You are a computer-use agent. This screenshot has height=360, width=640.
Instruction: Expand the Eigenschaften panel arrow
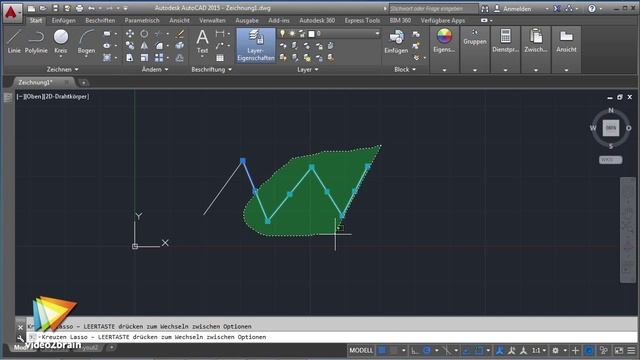click(444, 70)
